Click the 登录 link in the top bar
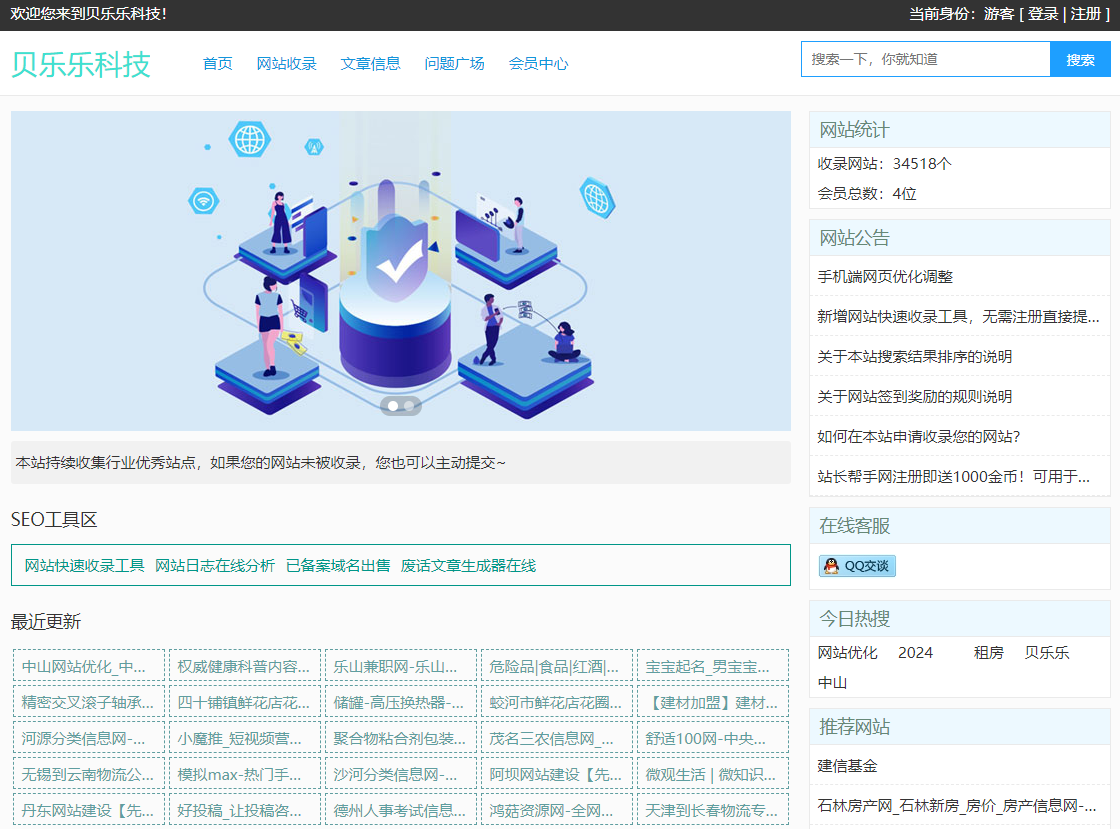The width and height of the screenshot is (1120, 829). pos(1043,14)
